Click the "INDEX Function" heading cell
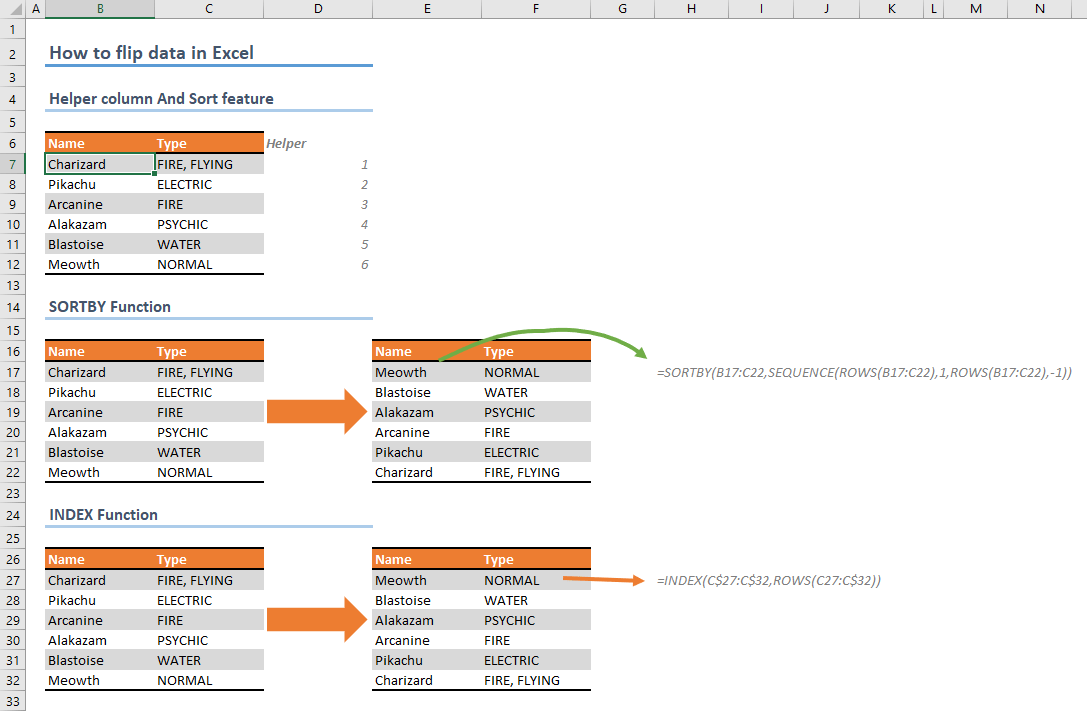Screen dimensions: 1087x711 click(103, 514)
